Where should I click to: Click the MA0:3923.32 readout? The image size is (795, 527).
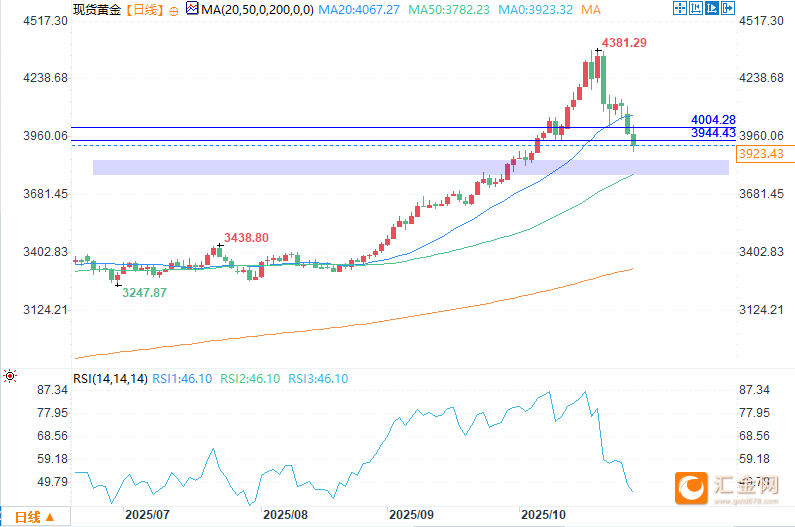[535, 10]
